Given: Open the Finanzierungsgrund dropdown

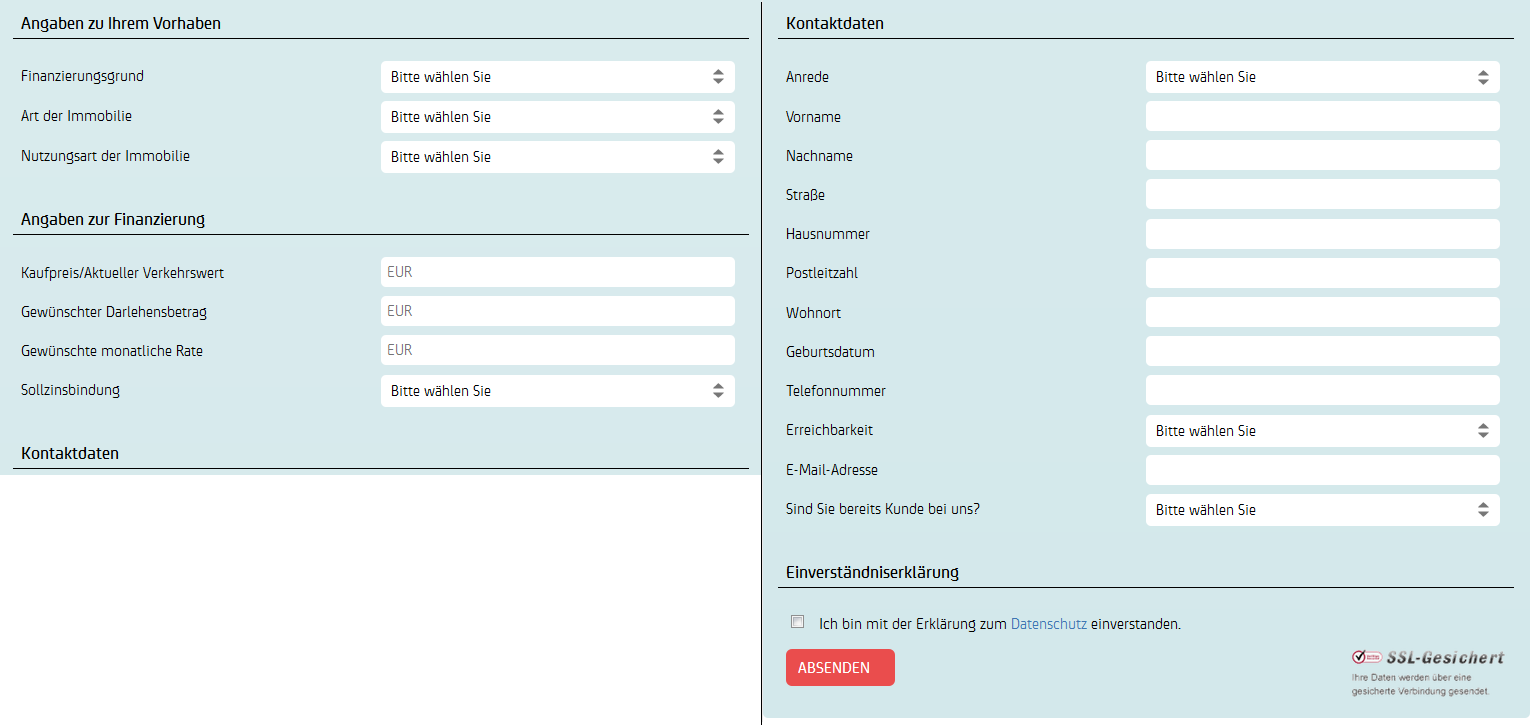Looking at the screenshot, I should coord(557,77).
